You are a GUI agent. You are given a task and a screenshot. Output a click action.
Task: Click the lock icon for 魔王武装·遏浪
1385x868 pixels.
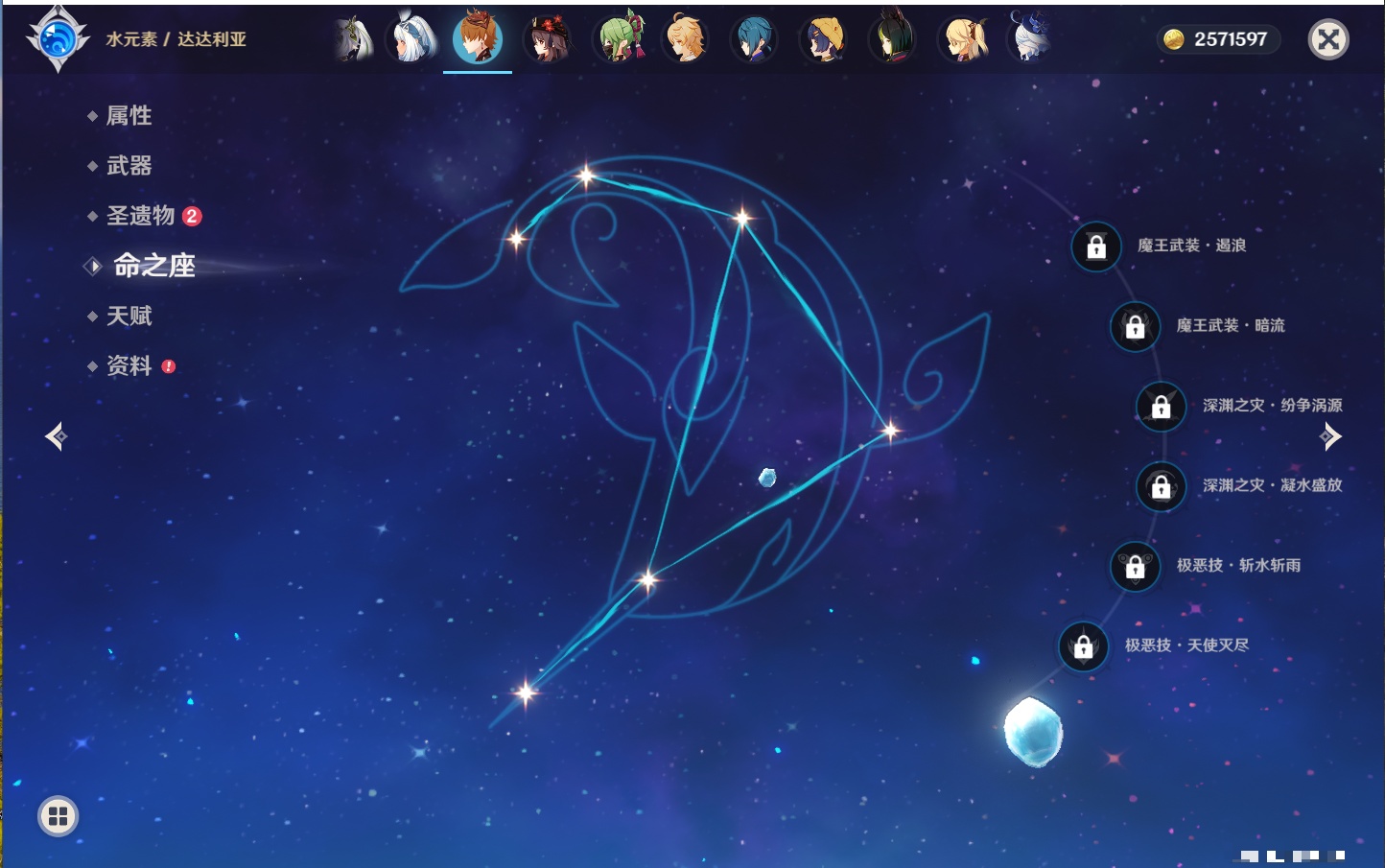coord(1096,246)
